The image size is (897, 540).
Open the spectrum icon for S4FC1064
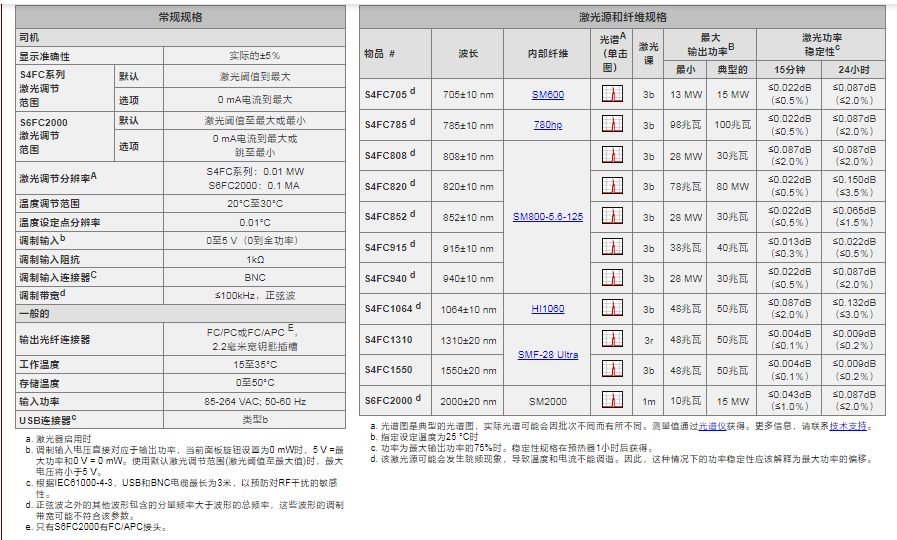click(612, 309)
